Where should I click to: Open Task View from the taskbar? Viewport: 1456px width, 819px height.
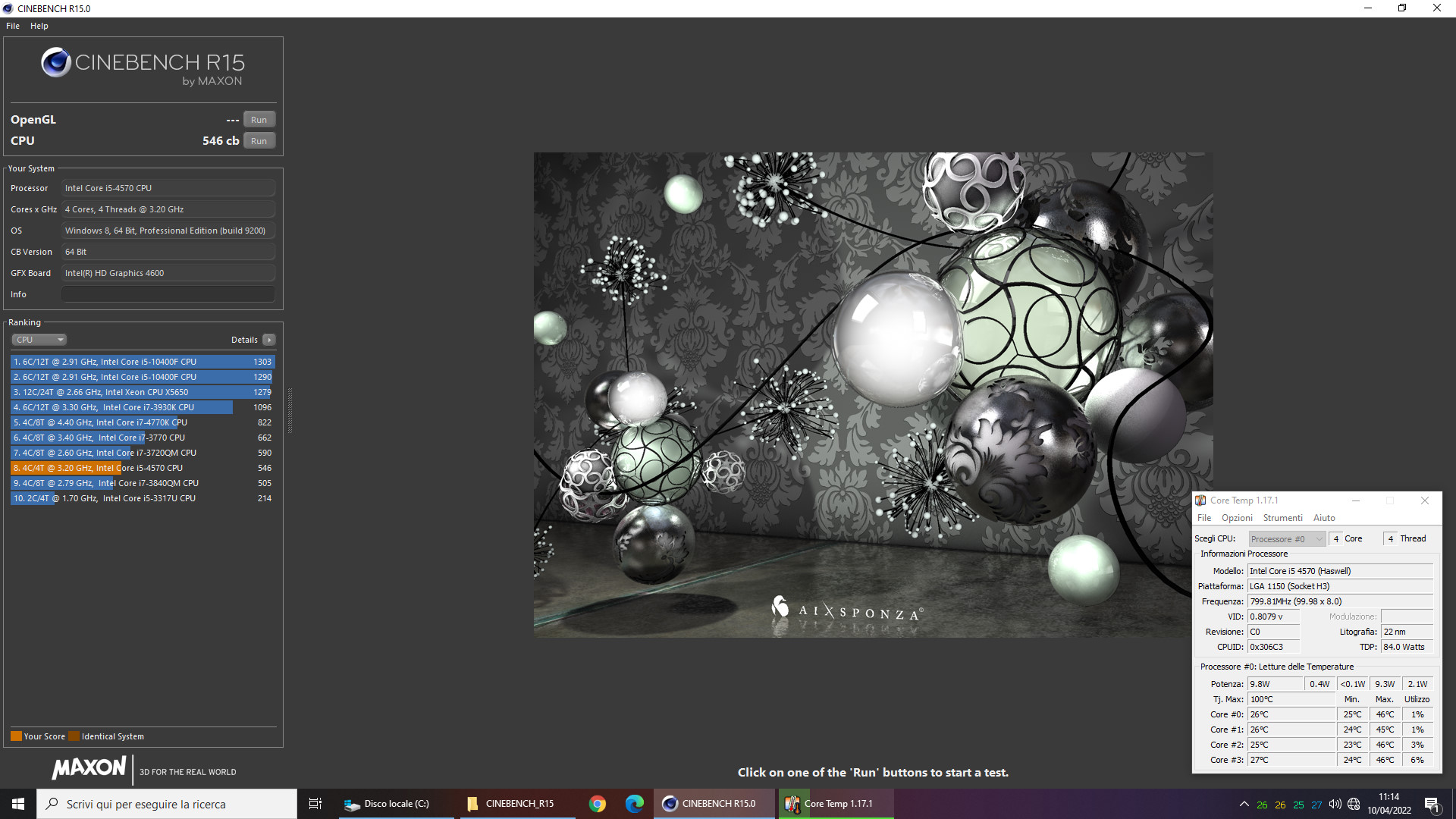(315, 804)
